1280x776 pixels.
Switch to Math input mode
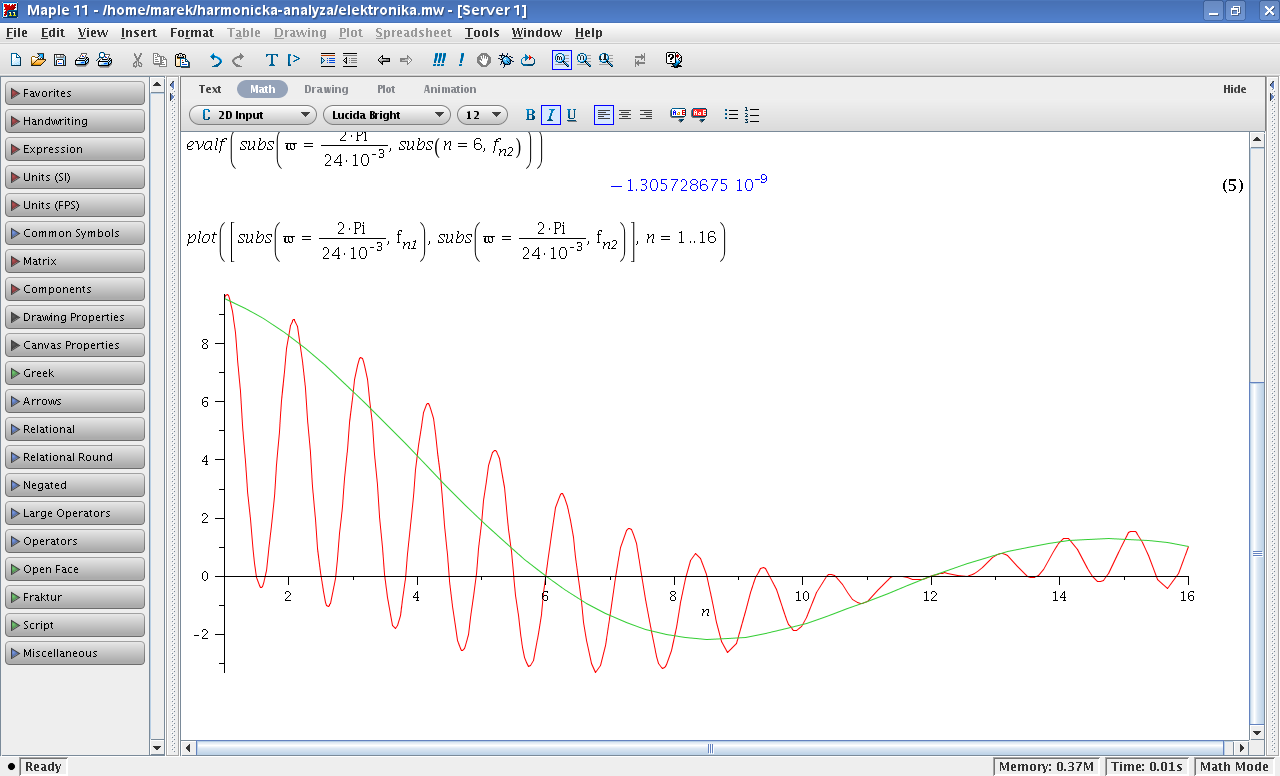pos(262,89)
